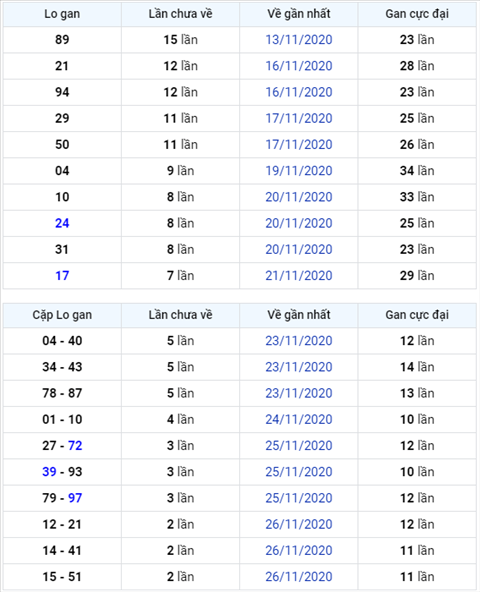This screenshot has height=592, width=480.
Task: Click the '34 lần' maximum cell
Action: click(x=417, y=171)
